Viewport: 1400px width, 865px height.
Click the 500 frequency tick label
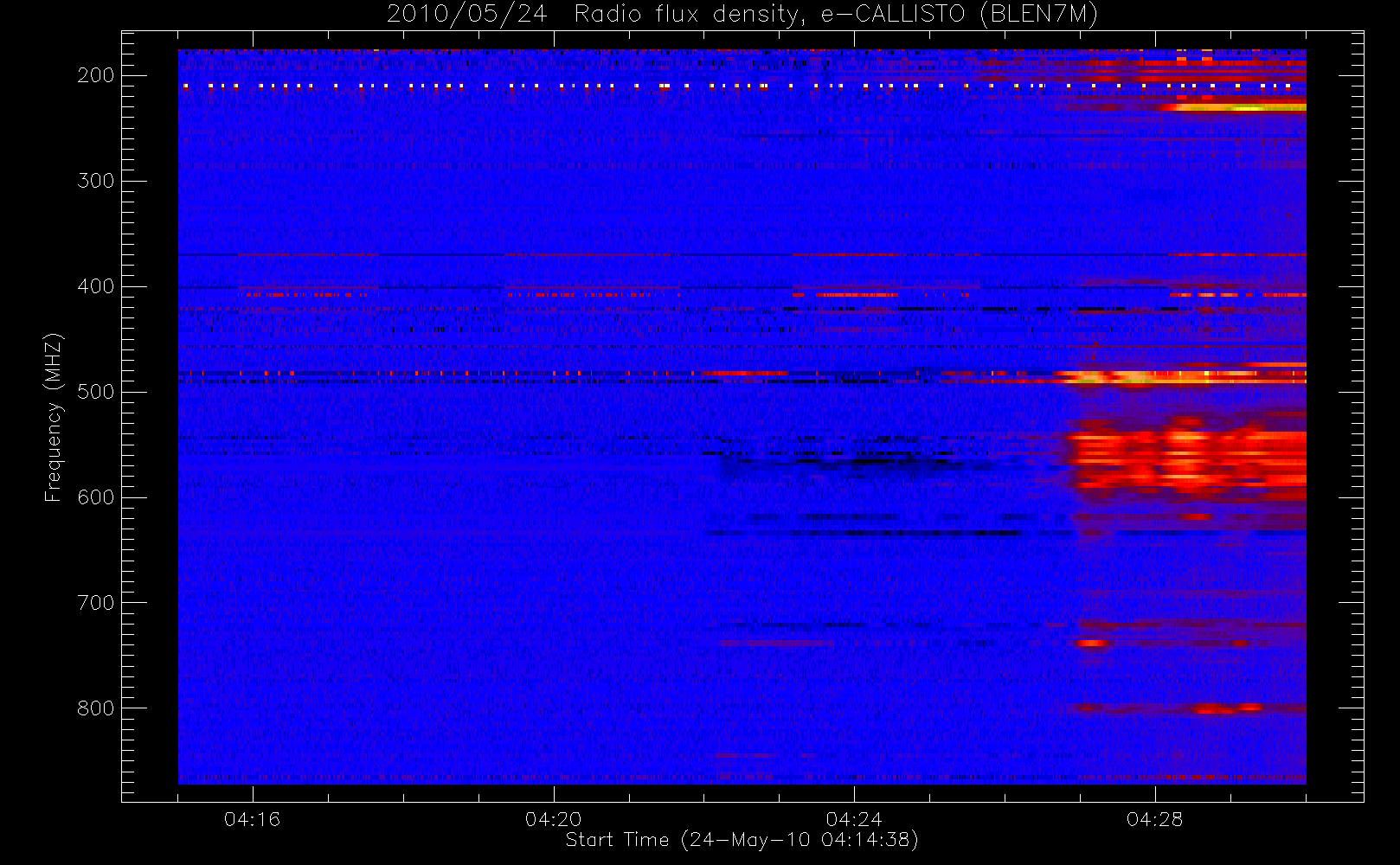coord(95,392)
